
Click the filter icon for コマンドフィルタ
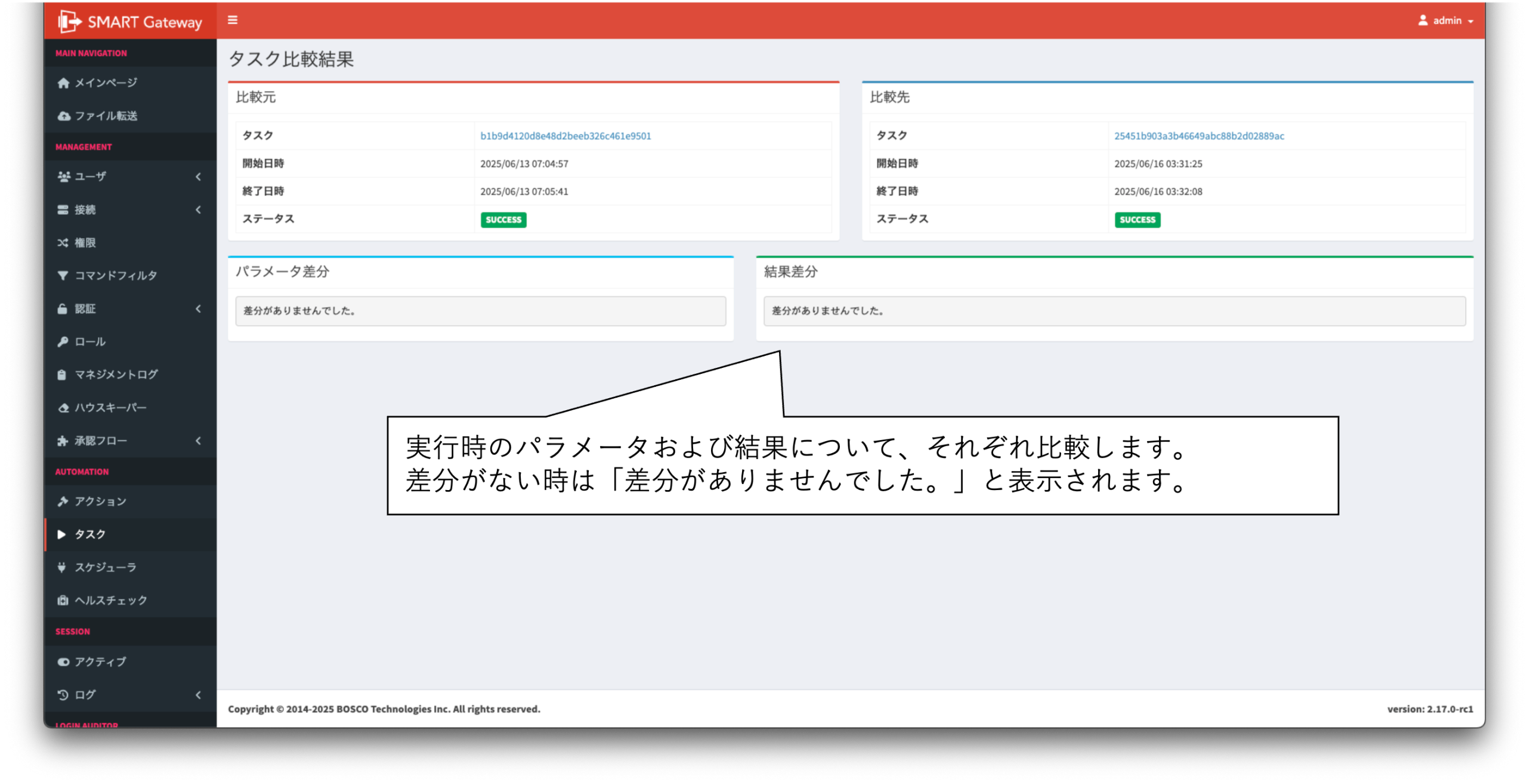63,275
